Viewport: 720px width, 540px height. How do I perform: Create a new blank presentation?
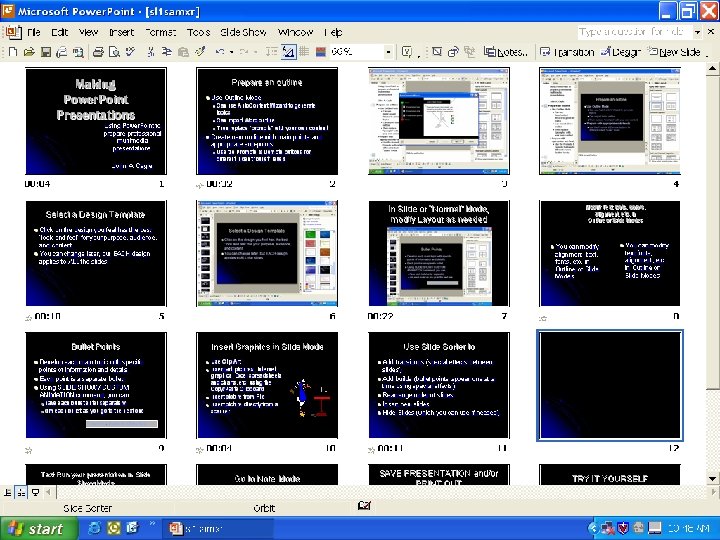pos(13,52)
